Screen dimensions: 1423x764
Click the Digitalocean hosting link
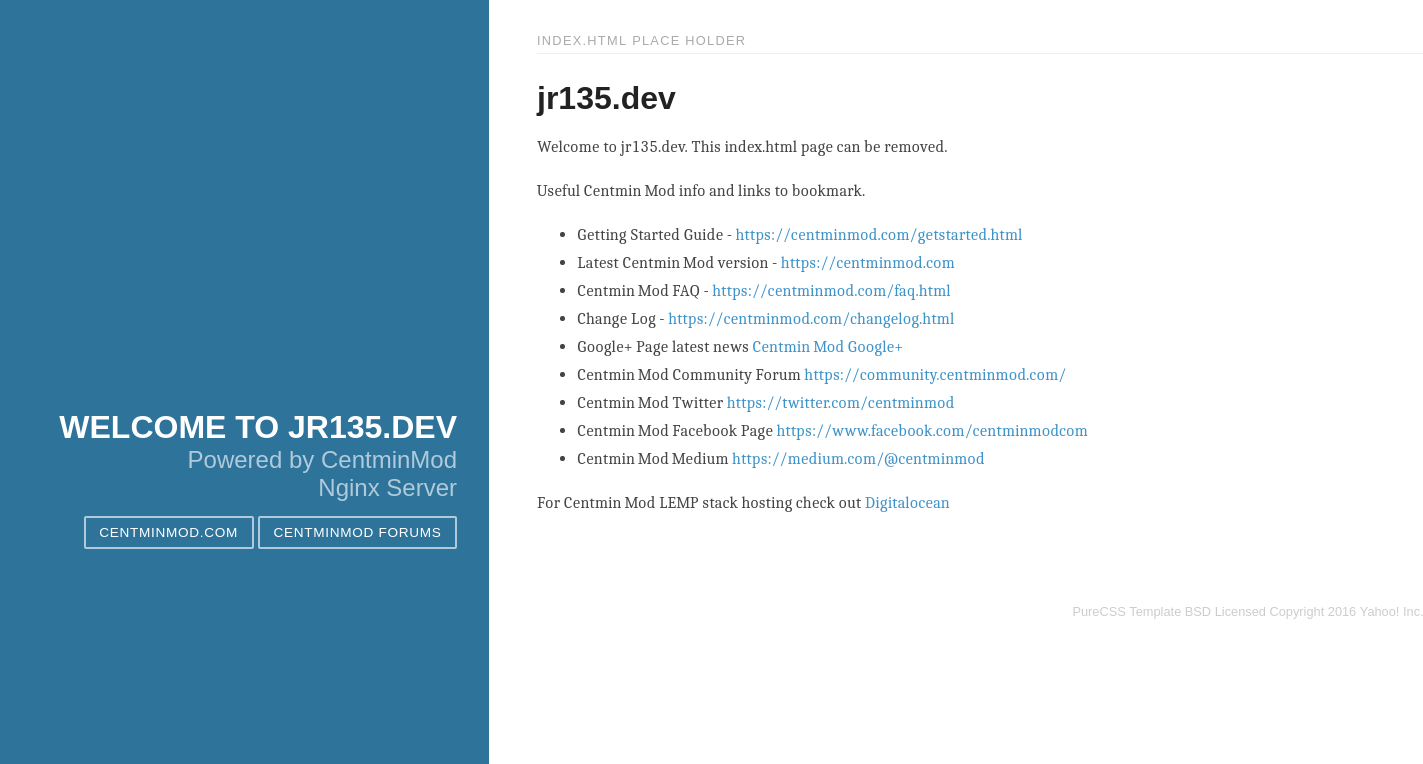click(907, 503)
